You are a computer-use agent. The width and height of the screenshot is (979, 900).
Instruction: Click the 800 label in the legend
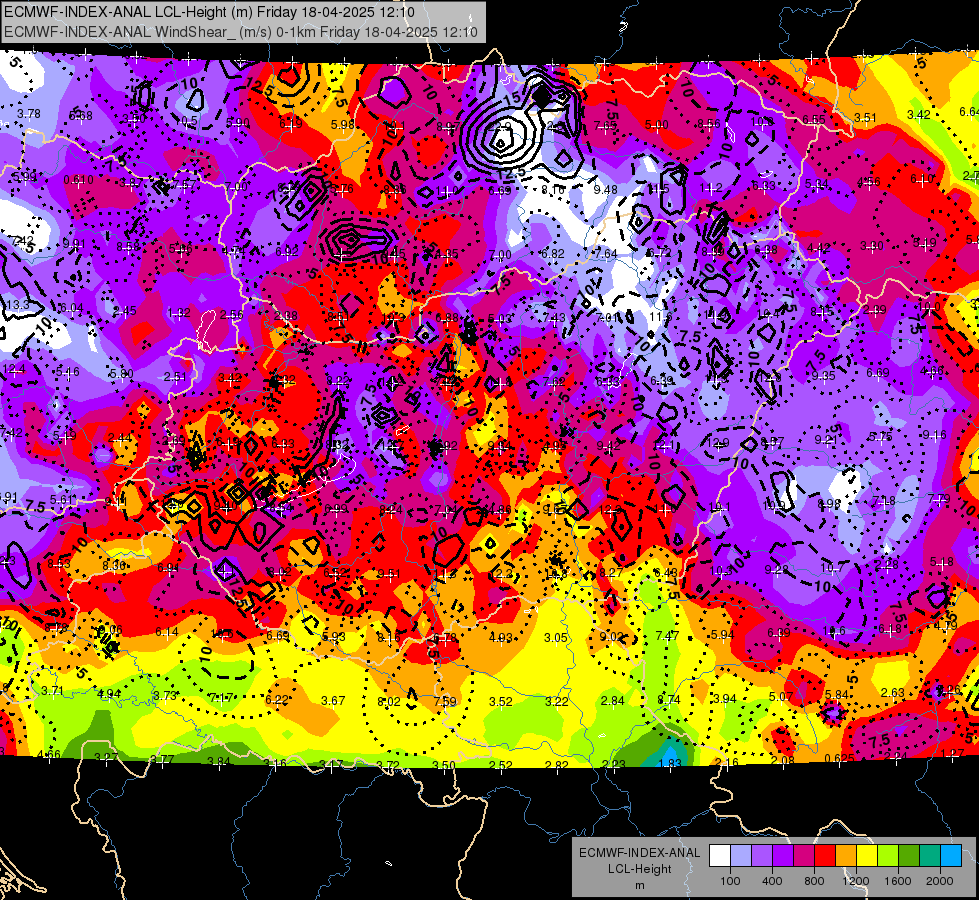tap(814, 881)
